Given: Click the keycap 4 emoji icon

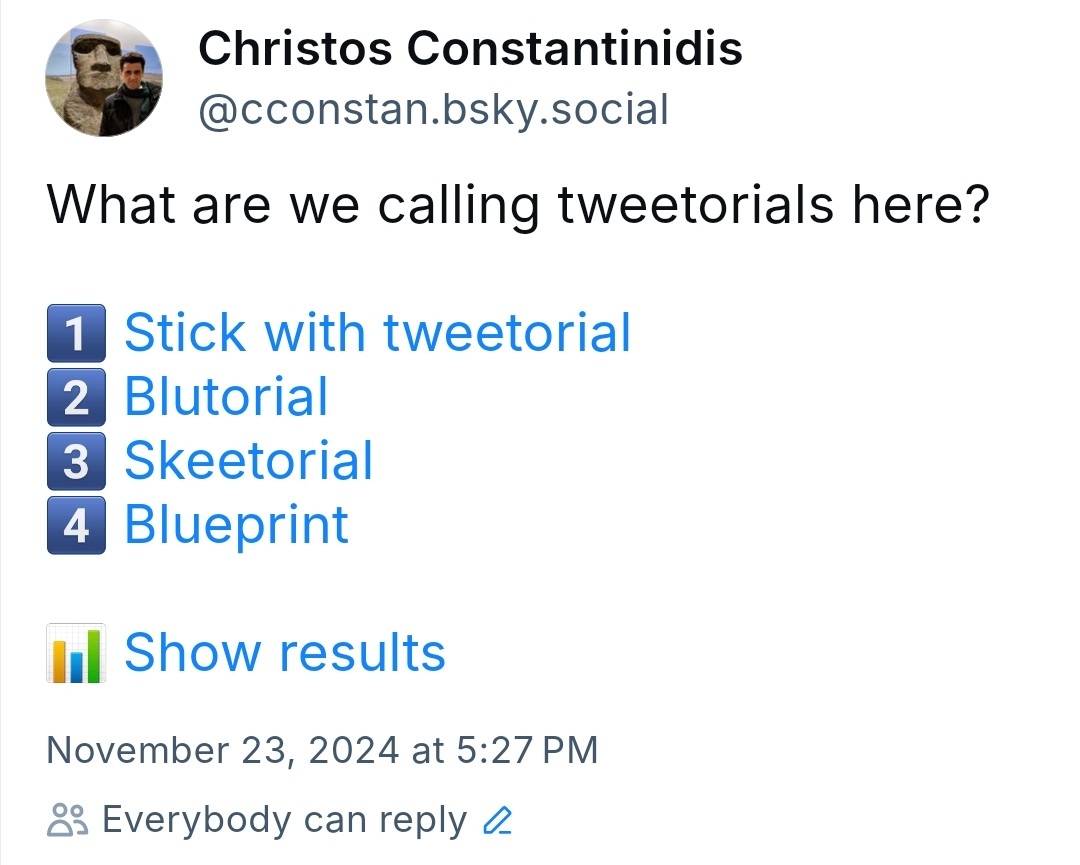Looking at the screenshot, I should click(76, 526).
